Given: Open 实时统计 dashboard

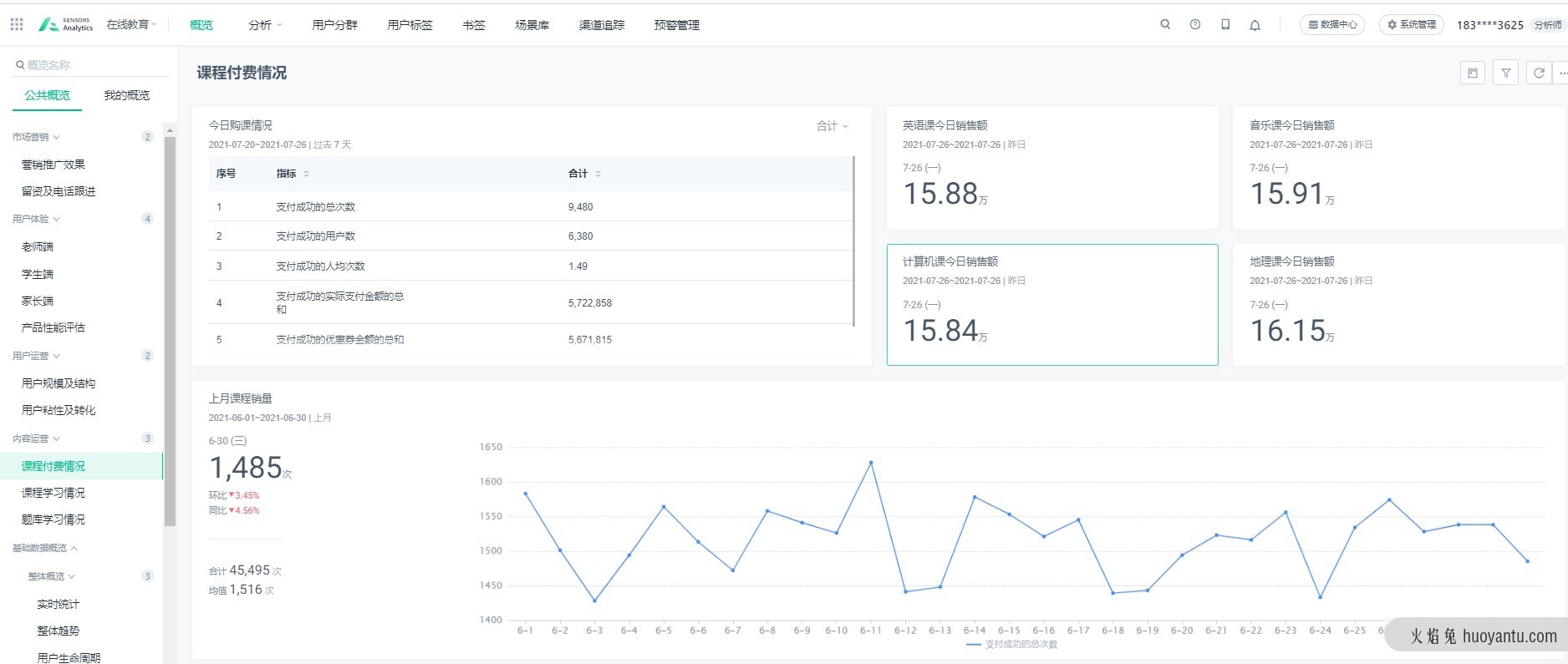Looking at the screenshot, I should (x=59, y=604).
